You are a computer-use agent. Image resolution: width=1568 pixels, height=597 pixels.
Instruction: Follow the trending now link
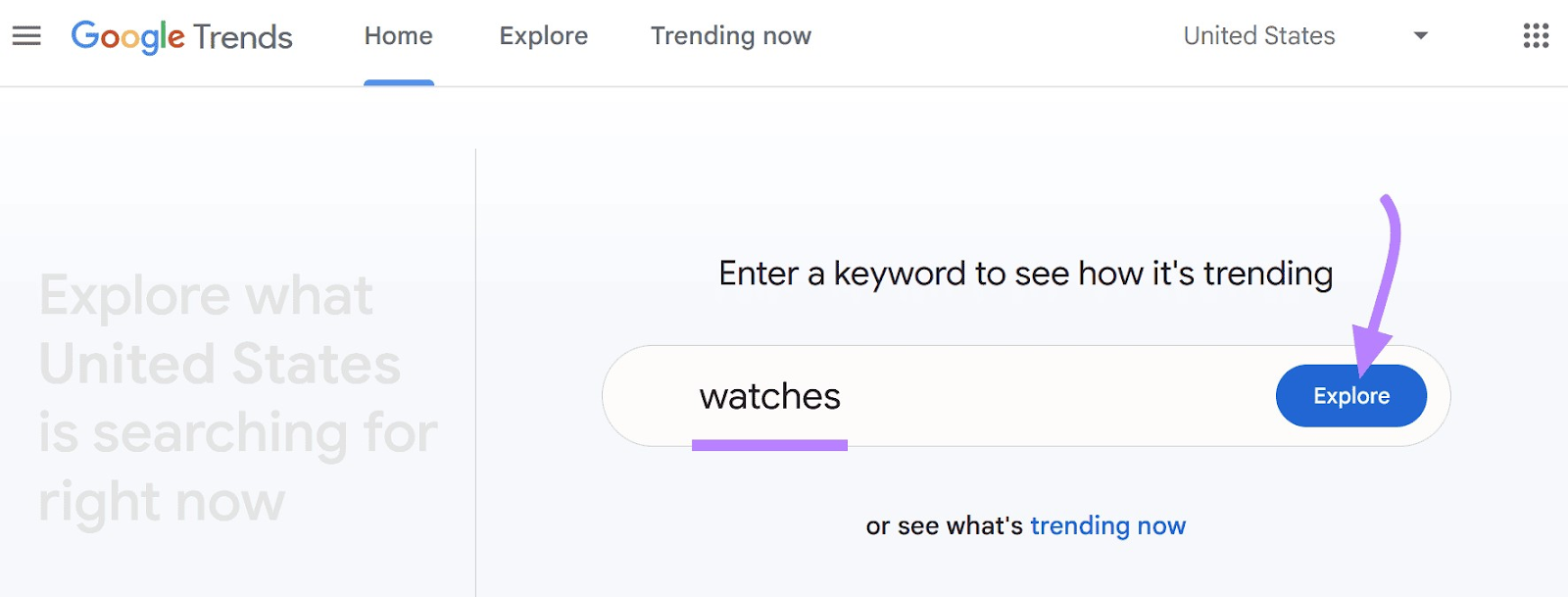click(x=1107, y=525)
